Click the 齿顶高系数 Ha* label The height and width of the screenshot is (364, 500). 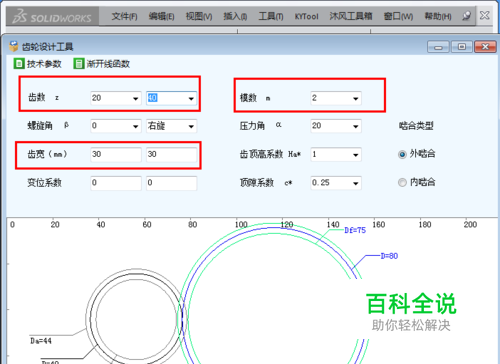(x=270, y=154)
